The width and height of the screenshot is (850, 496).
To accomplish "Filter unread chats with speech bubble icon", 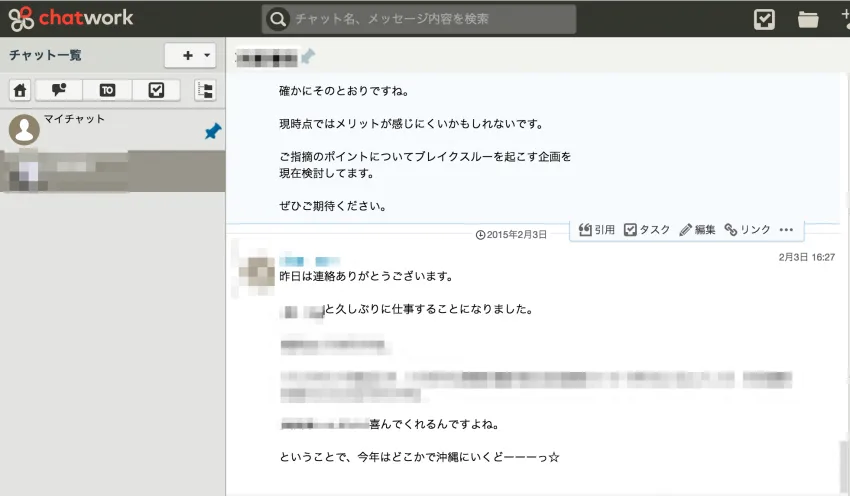I will click(x=59, y=90).
